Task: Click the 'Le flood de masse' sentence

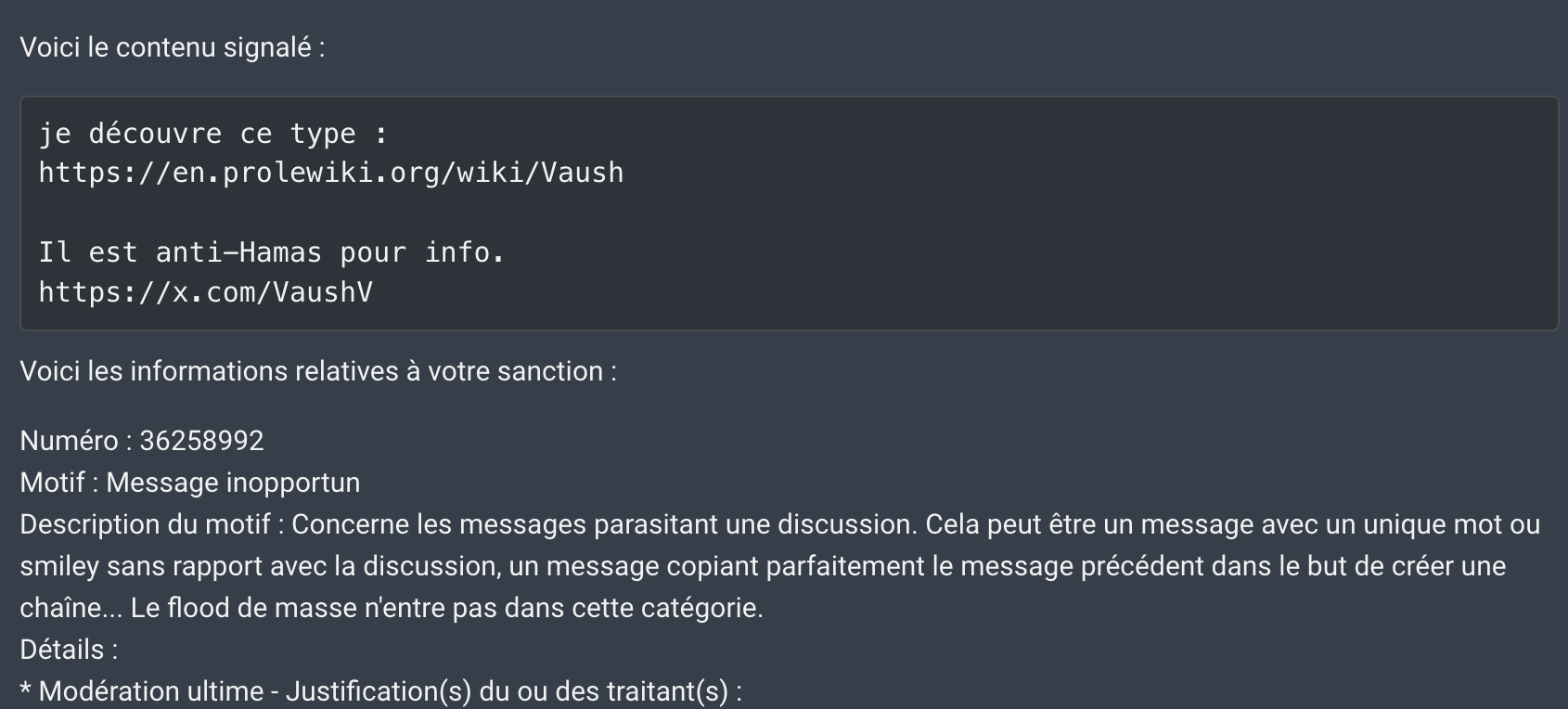Action: tap(446, 608)
